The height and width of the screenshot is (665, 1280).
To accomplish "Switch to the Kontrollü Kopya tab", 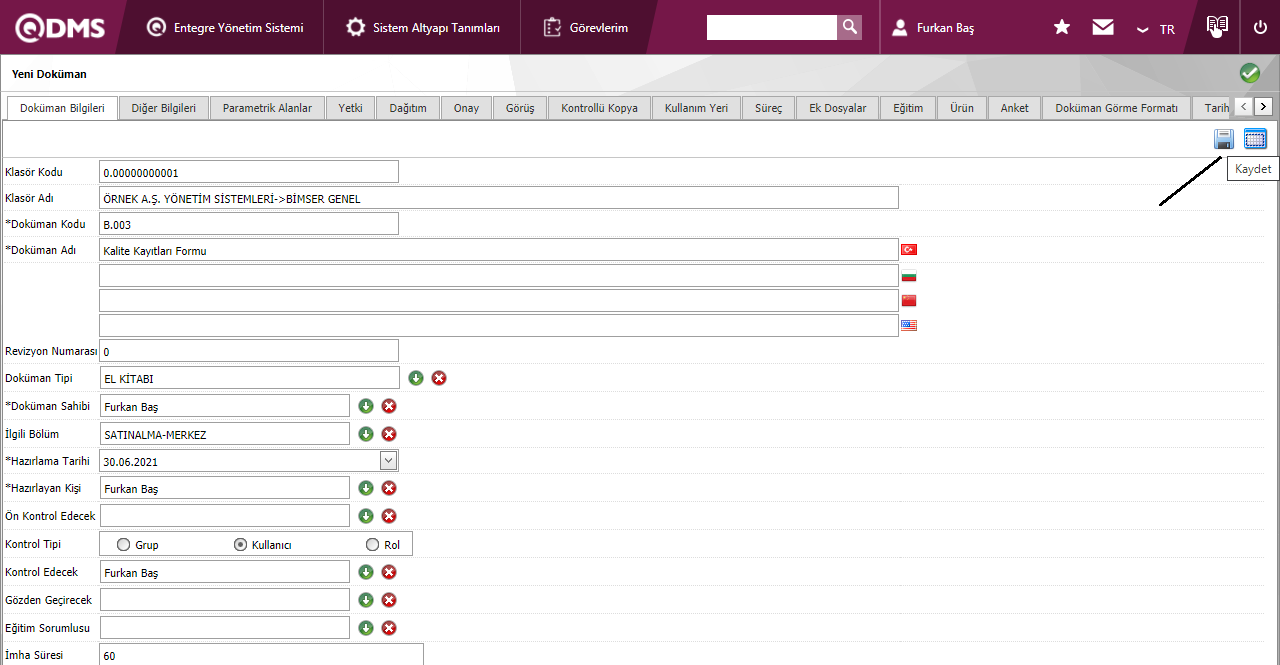I will click(599, 108).
